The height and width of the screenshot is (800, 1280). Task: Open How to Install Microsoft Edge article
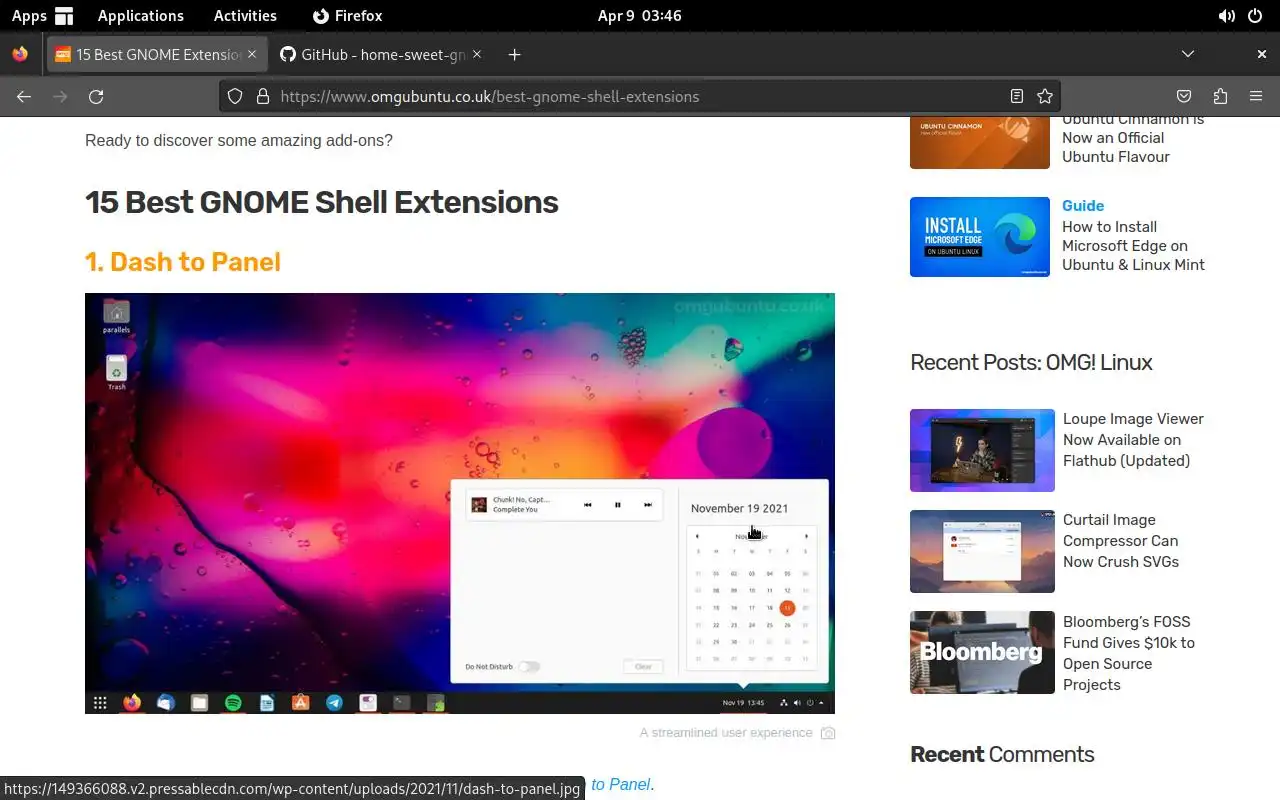pos(1133,246)
